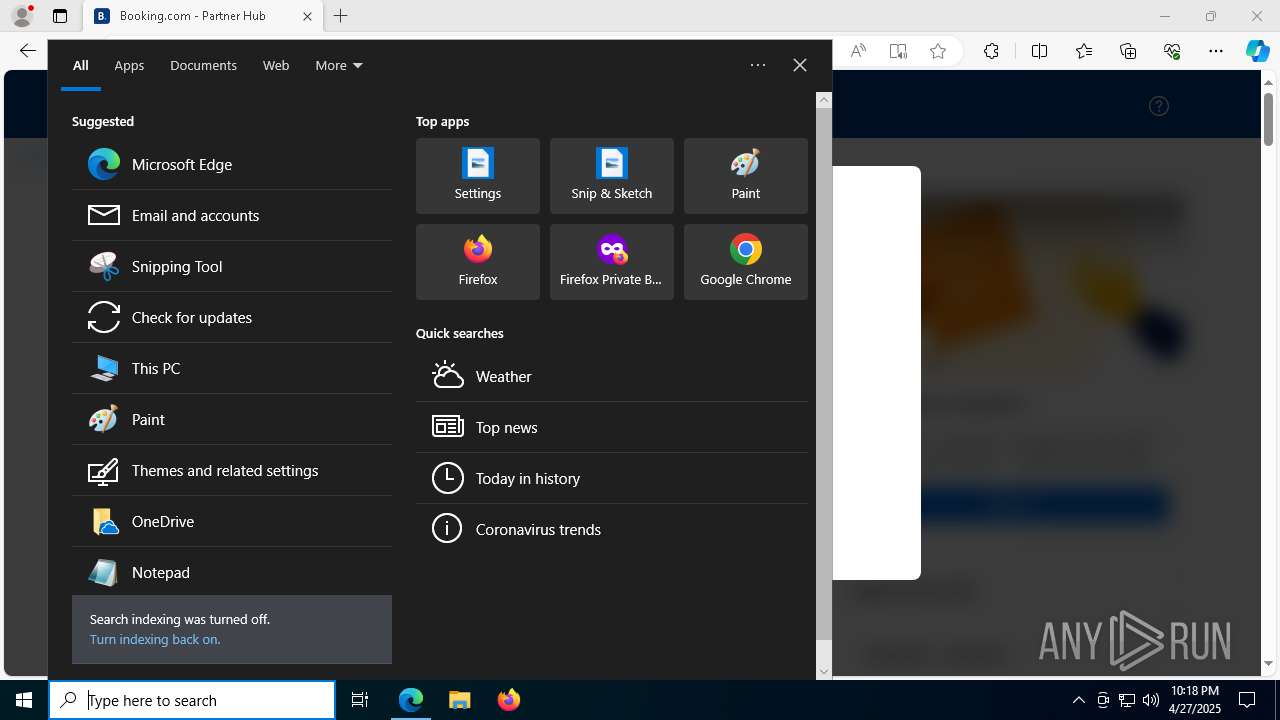
Task: Open immersive reader icon in address bar
Action: coord(898,51)
